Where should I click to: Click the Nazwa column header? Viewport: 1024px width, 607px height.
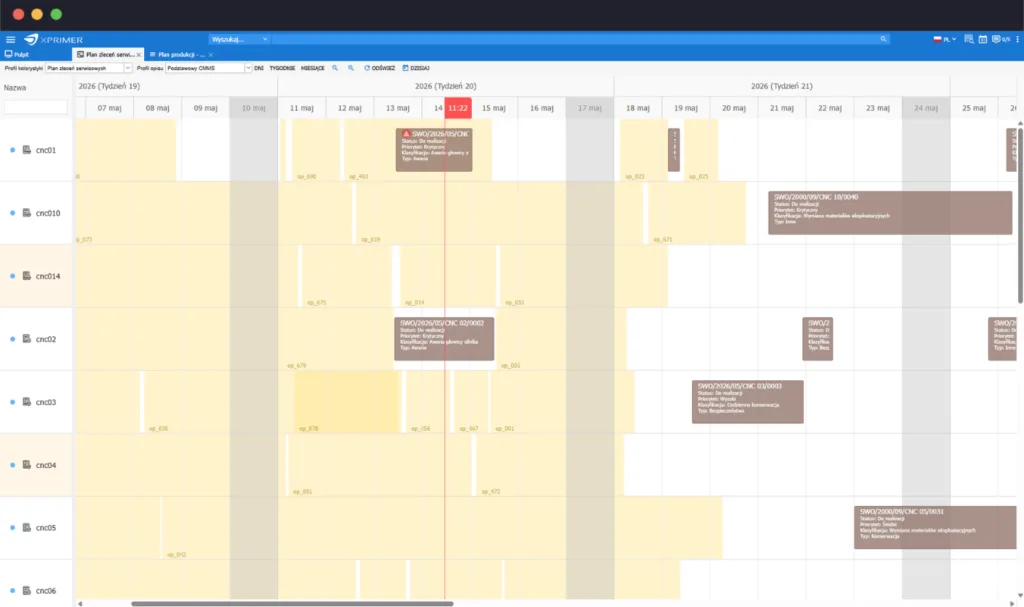coord(15,88)
